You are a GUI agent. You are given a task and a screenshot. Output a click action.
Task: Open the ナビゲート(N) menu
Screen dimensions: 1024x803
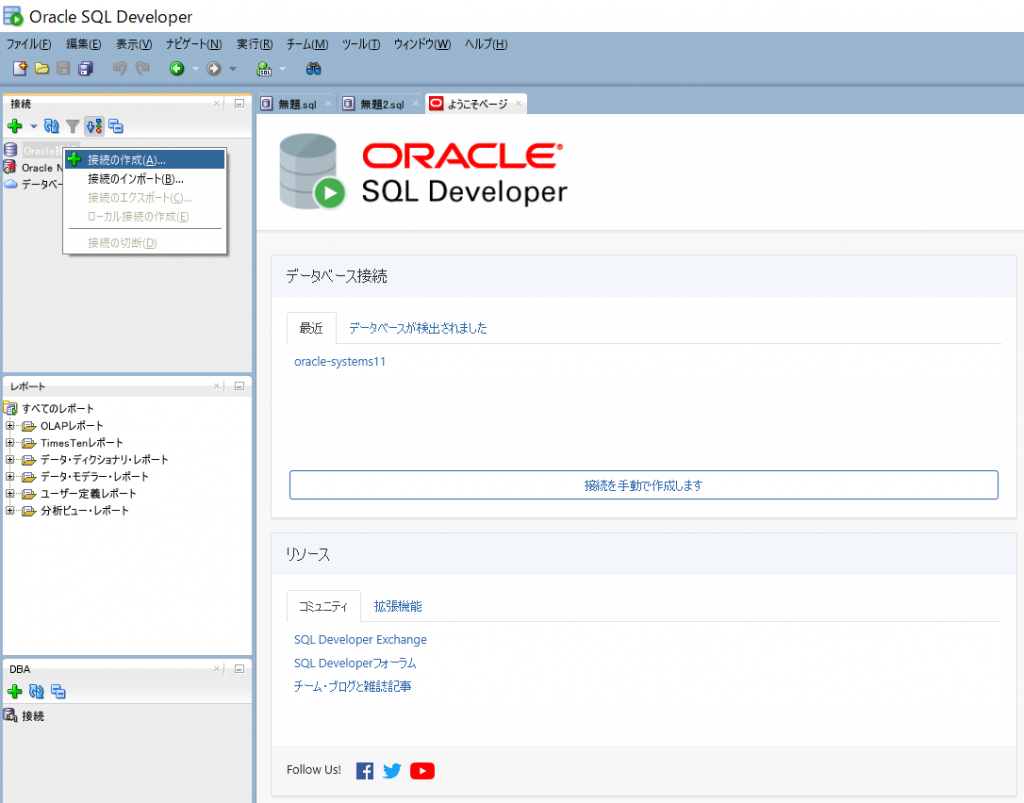194,44
